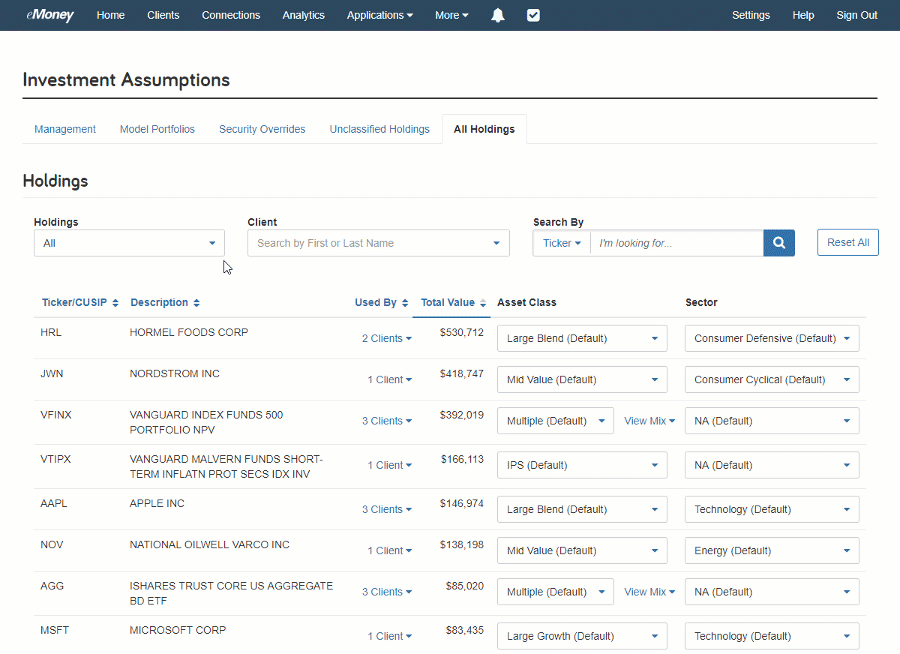Open Connections in the top navigation
This screenshot has height=654, width=900.
pos(231,16)
